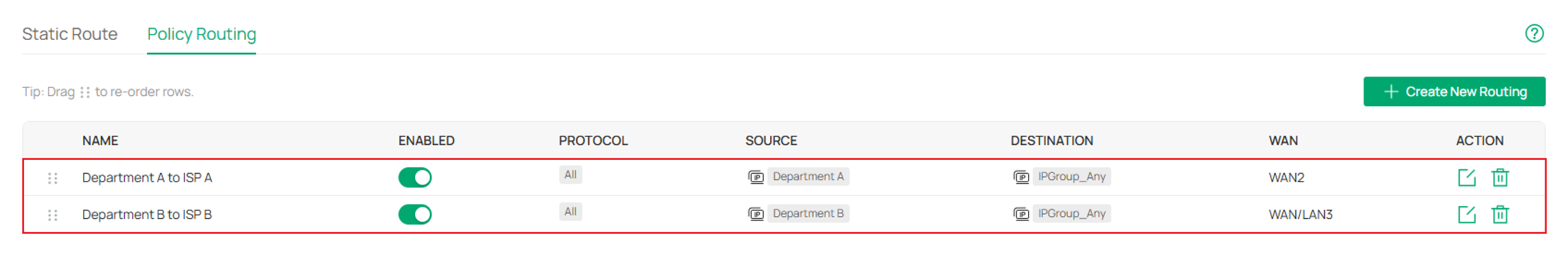Viewport: 1568px width, 256px height.
Task: Edit the Department A to ISP A rule
Action: point(1466,177)
